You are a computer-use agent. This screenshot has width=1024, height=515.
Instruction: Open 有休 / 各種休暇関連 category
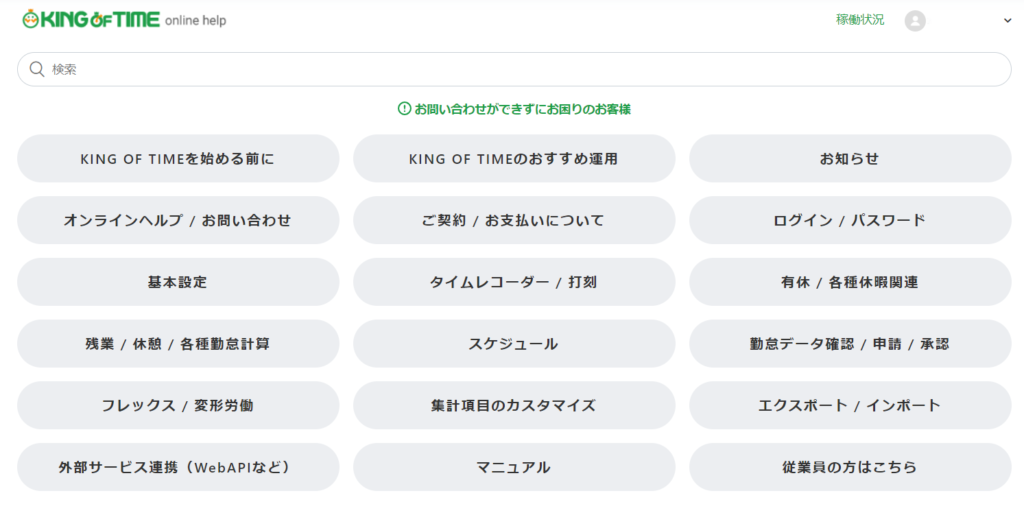(x=850, y=282)
